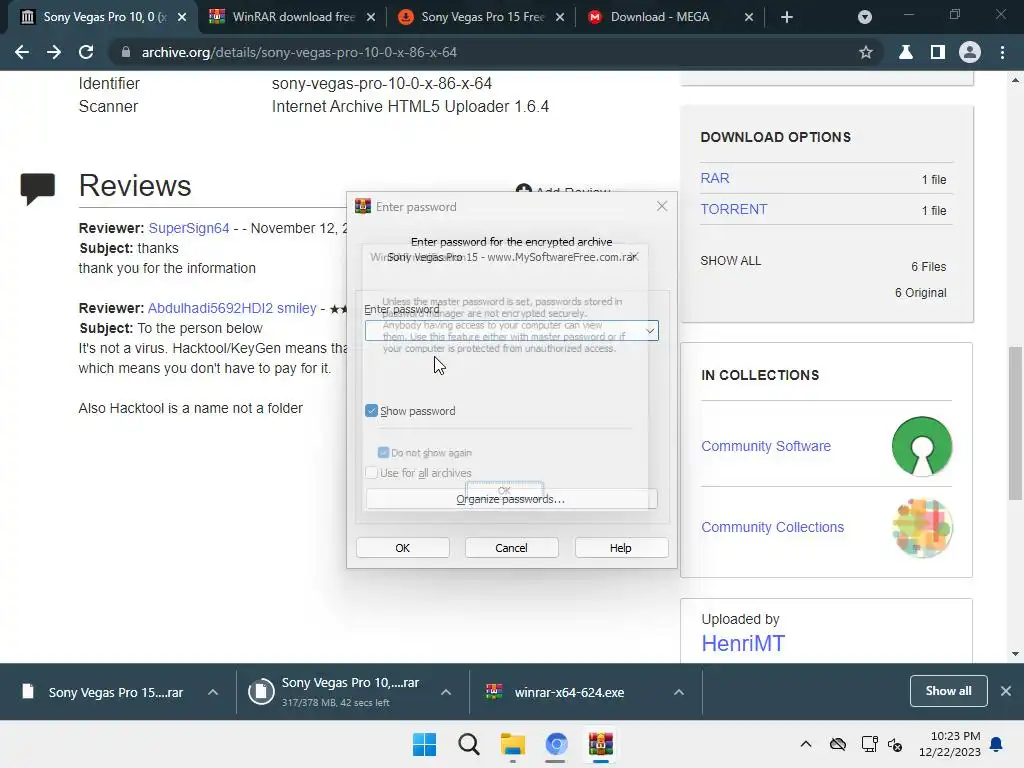Click SHOW ALL download files
Viewport: 1024px width, 768px height.
coord(730,261)
